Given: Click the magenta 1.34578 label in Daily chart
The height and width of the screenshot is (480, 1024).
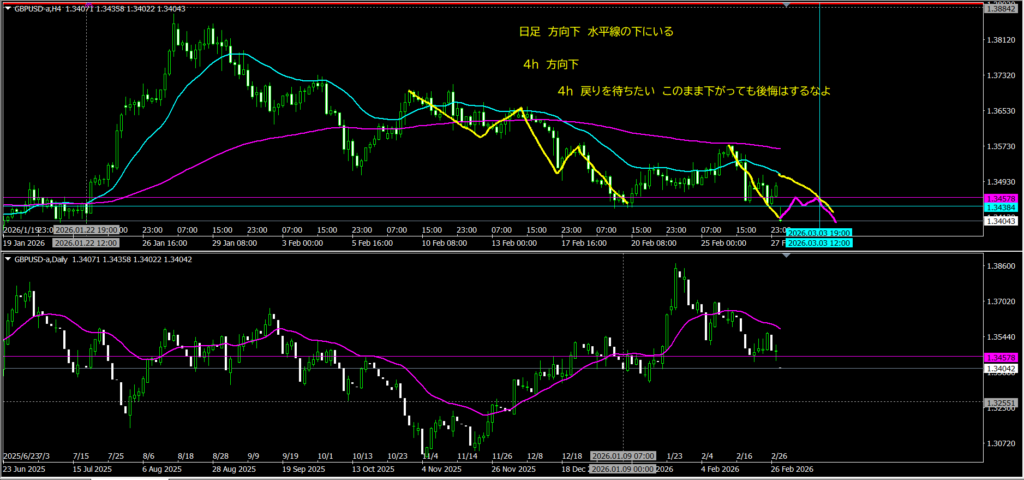Looking at the screenshot, I should pos(1001,357).
